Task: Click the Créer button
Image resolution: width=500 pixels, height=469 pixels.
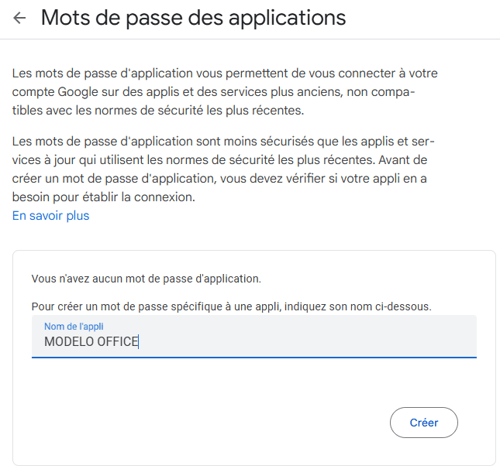Action: coord(424,422)
